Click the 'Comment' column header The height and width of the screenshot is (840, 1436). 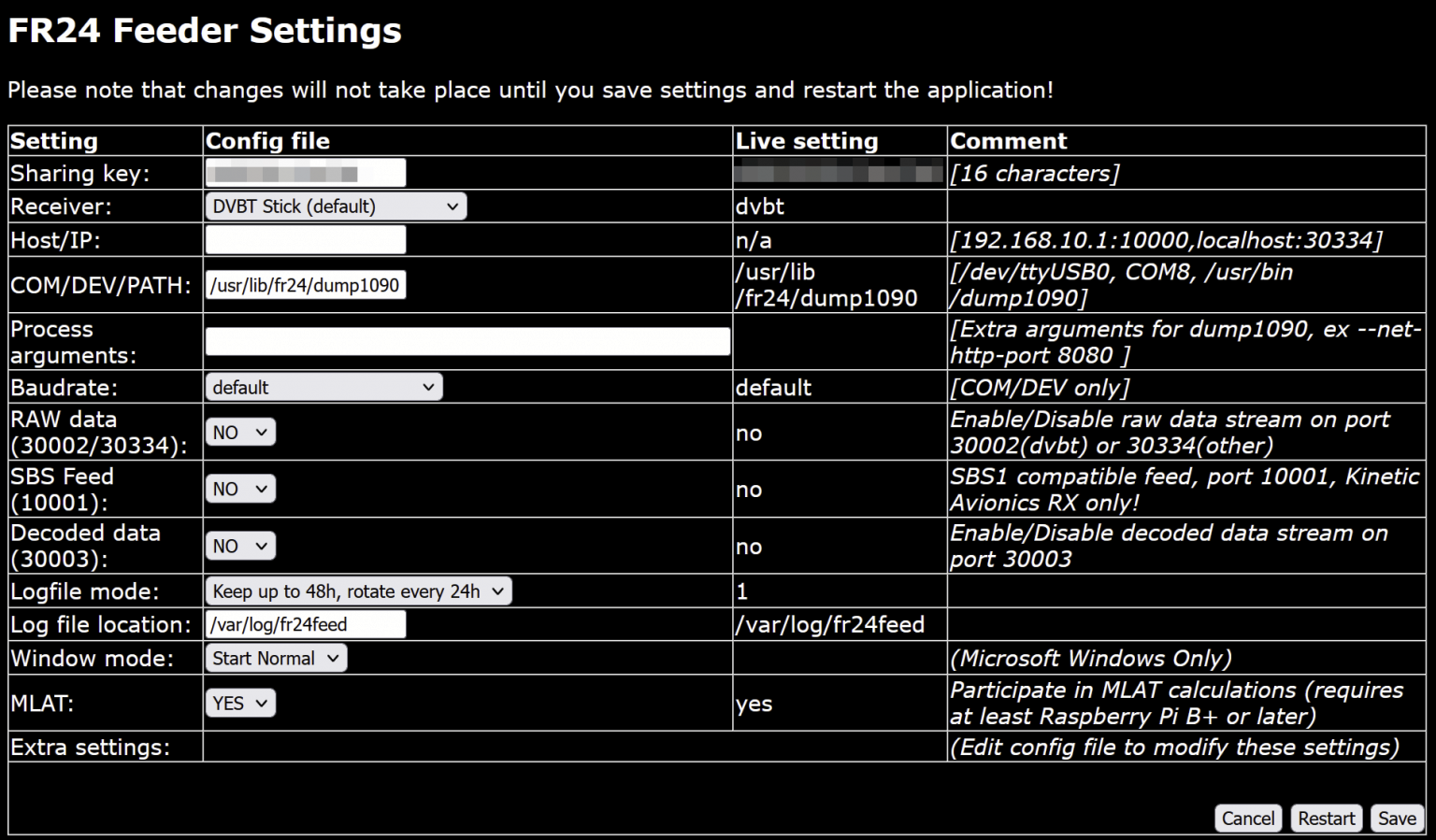click(1009, 141)
